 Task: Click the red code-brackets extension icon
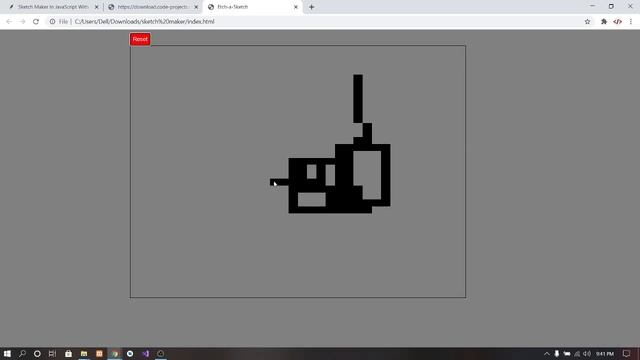click(x=617, y=22)
